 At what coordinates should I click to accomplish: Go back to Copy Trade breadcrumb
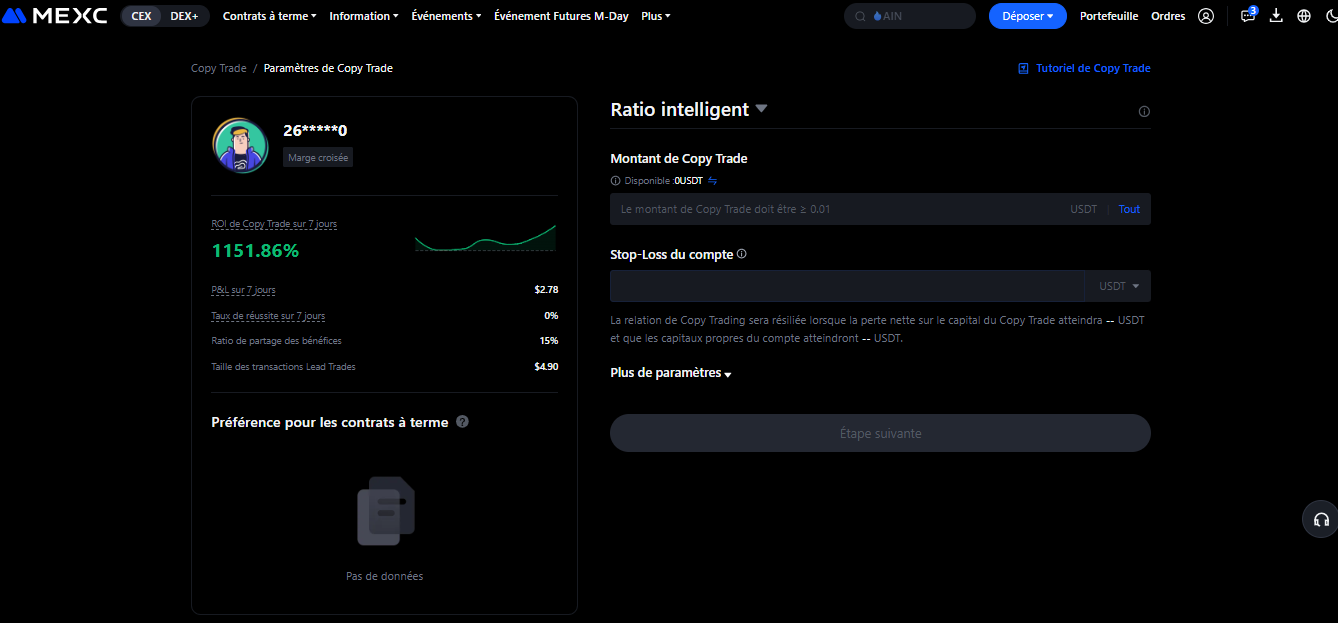coord(219,68)
